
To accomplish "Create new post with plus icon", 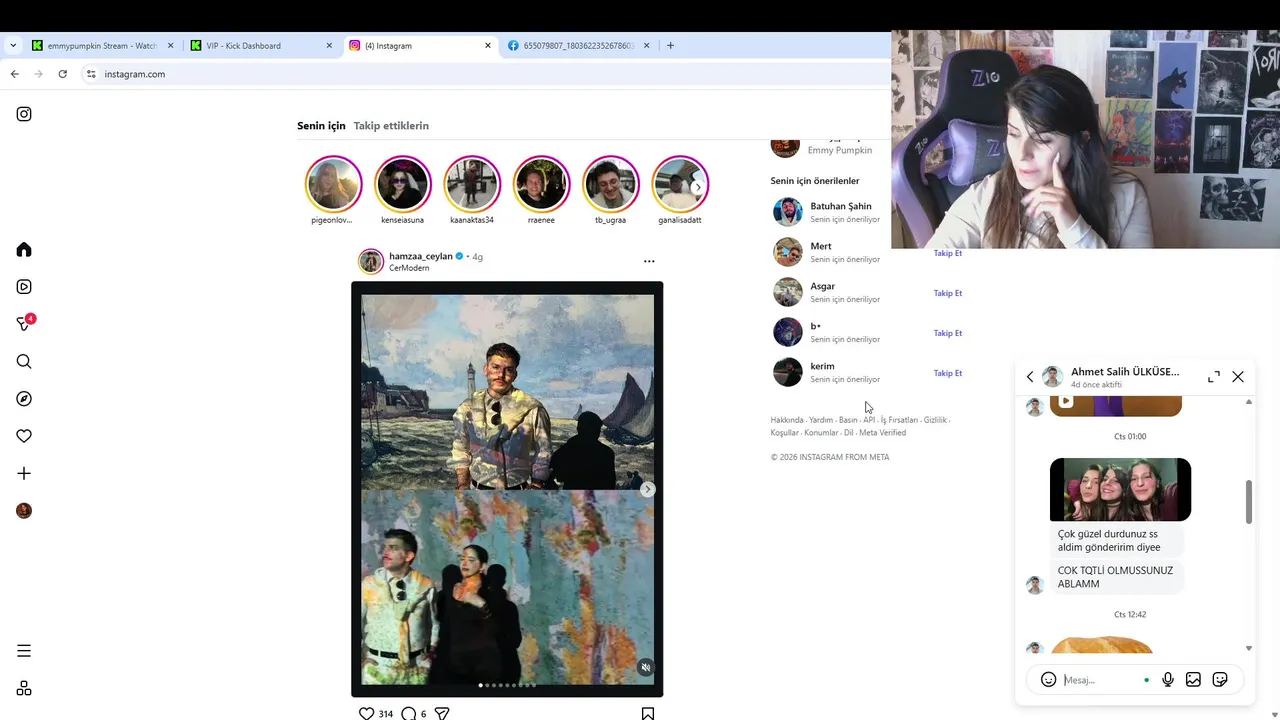I will [x=24, y=473].
